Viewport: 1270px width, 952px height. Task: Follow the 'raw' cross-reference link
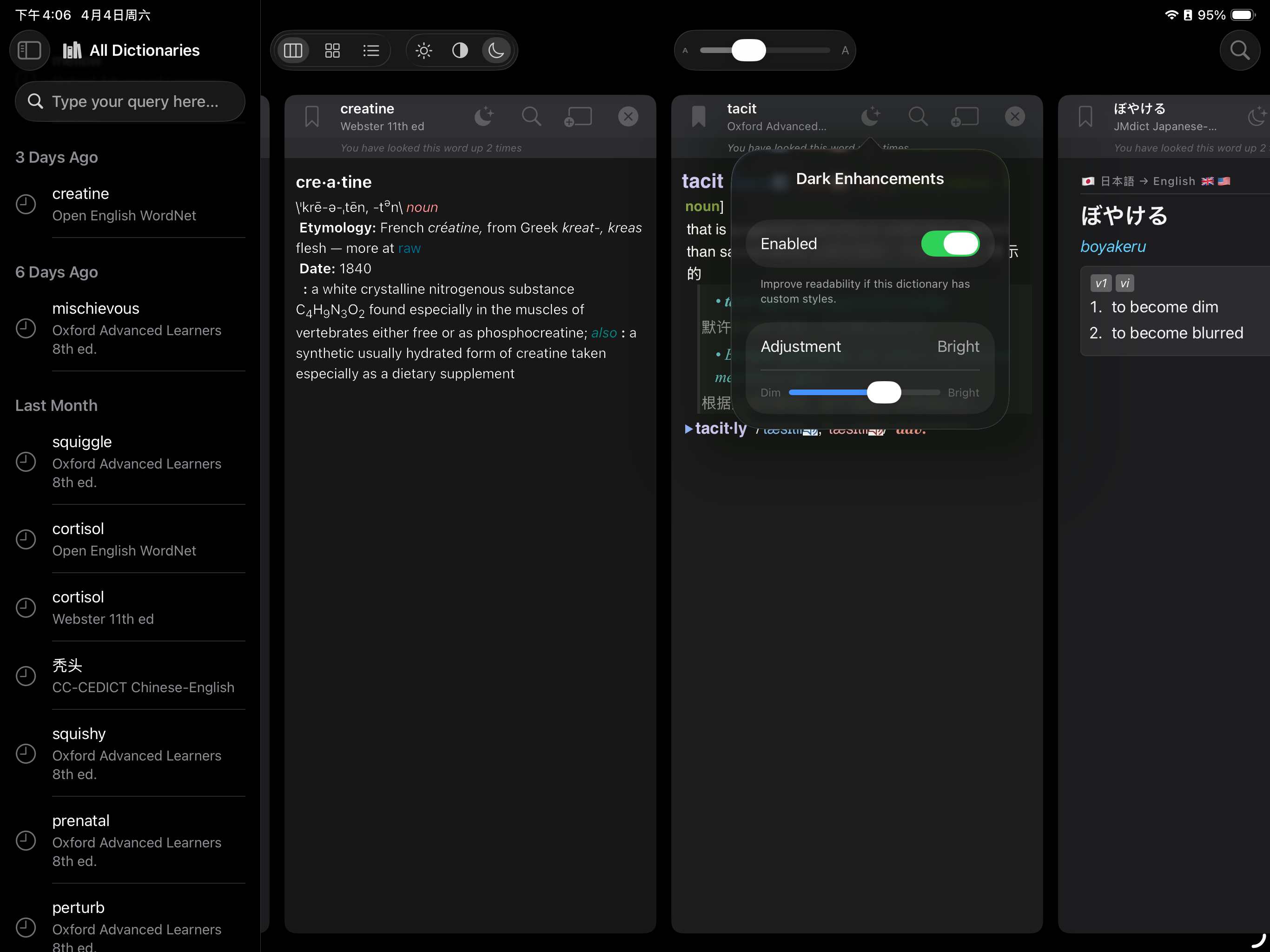(410, 248)
